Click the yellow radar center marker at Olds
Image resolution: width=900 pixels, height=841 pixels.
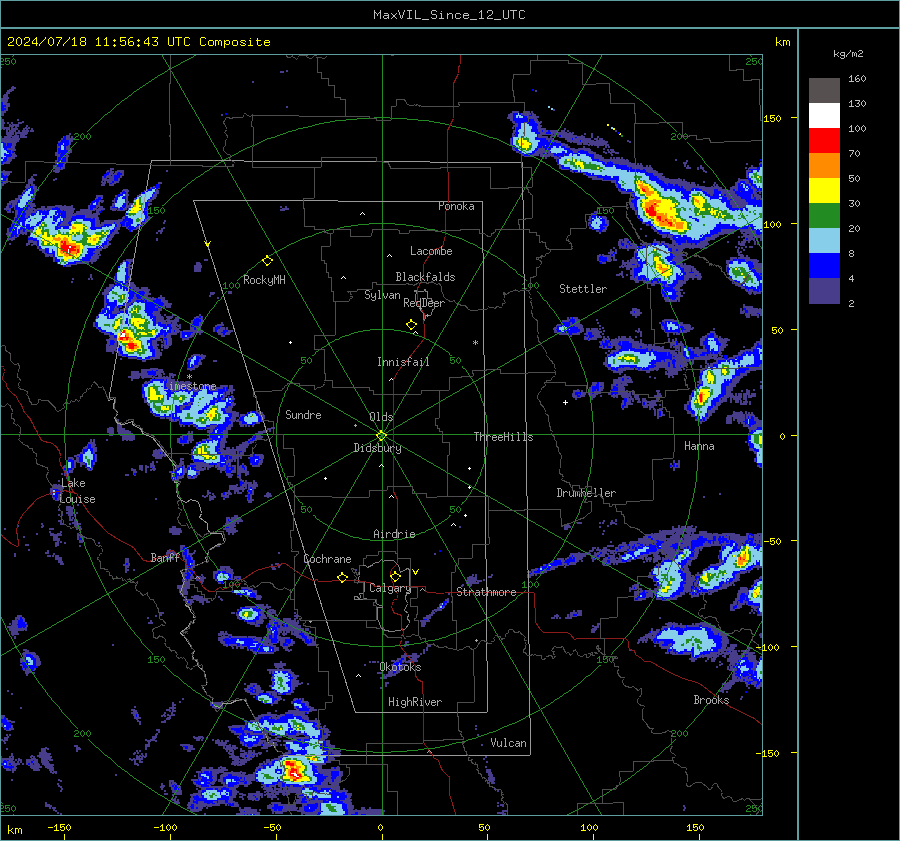coord(382,436)
